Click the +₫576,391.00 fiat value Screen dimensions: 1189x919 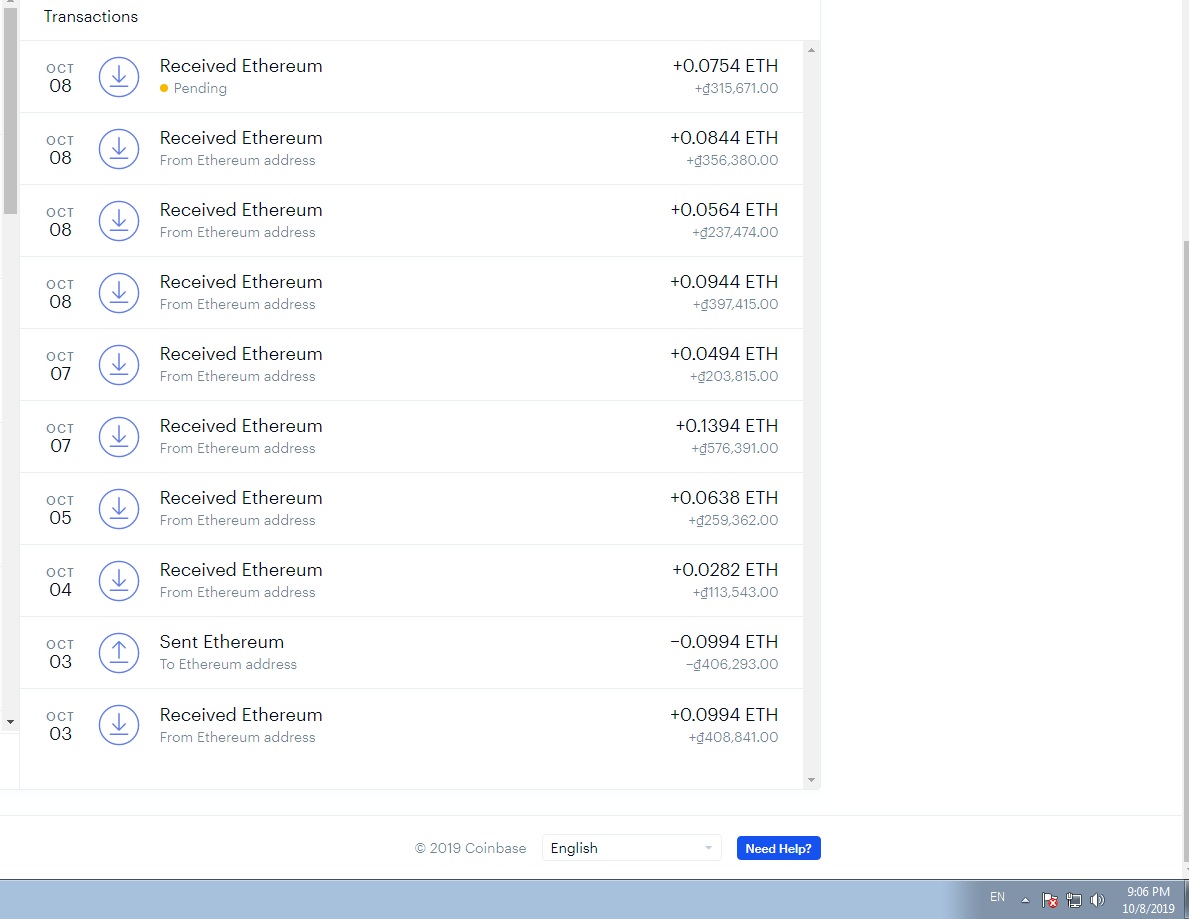coord(734,448)
